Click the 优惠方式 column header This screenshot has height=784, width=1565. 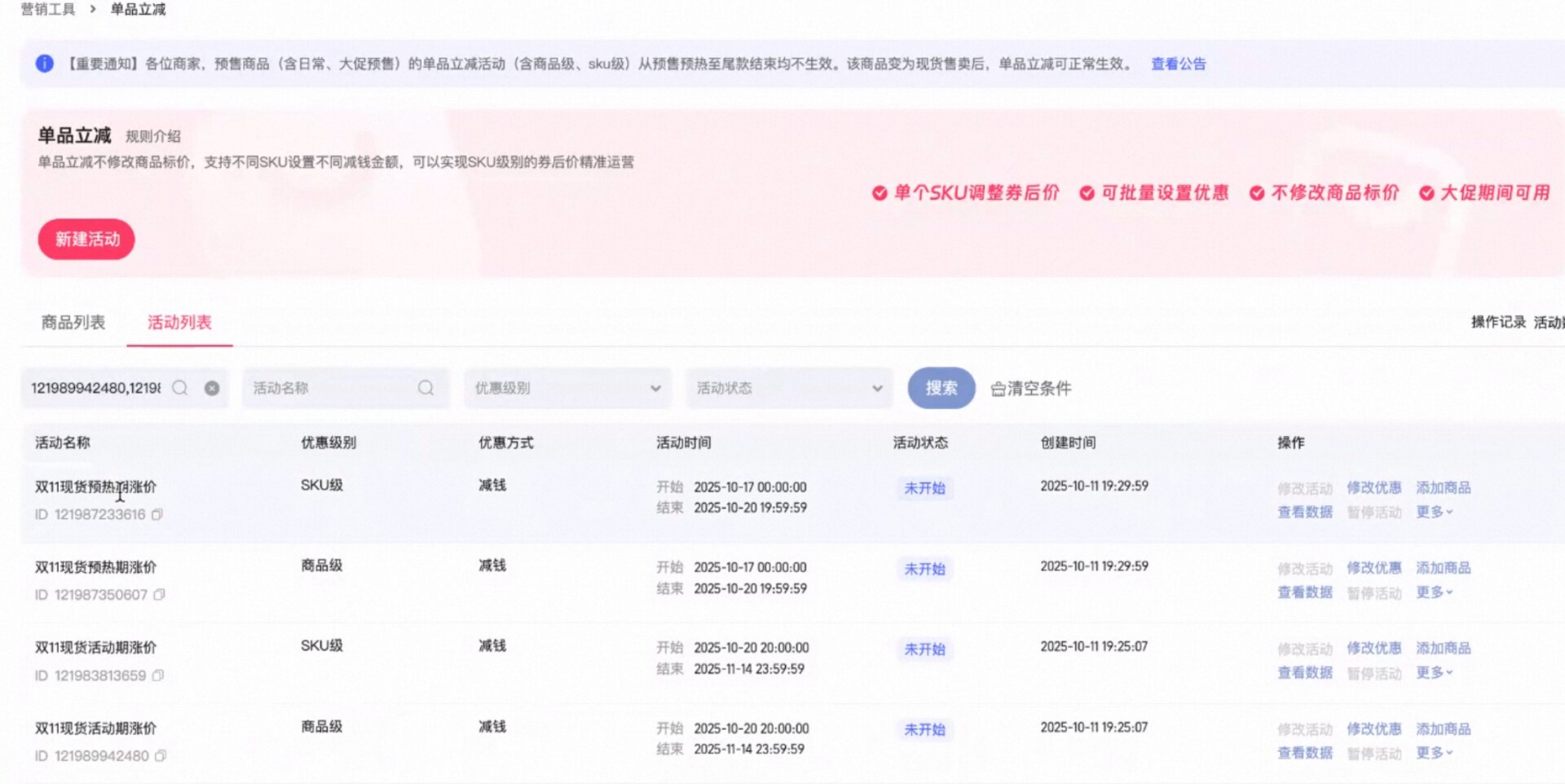tap(506, 443)
